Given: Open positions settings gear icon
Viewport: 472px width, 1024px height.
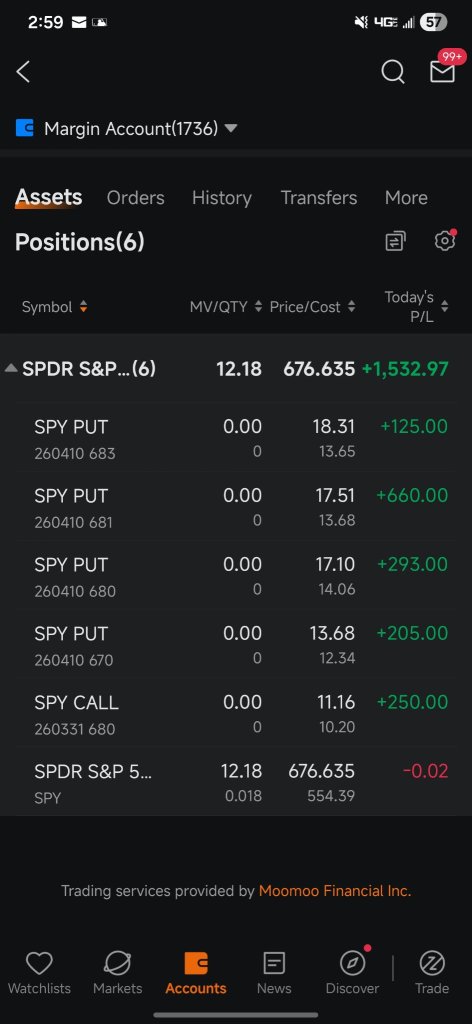Looking at the screenshot, I should click(445, 241).
